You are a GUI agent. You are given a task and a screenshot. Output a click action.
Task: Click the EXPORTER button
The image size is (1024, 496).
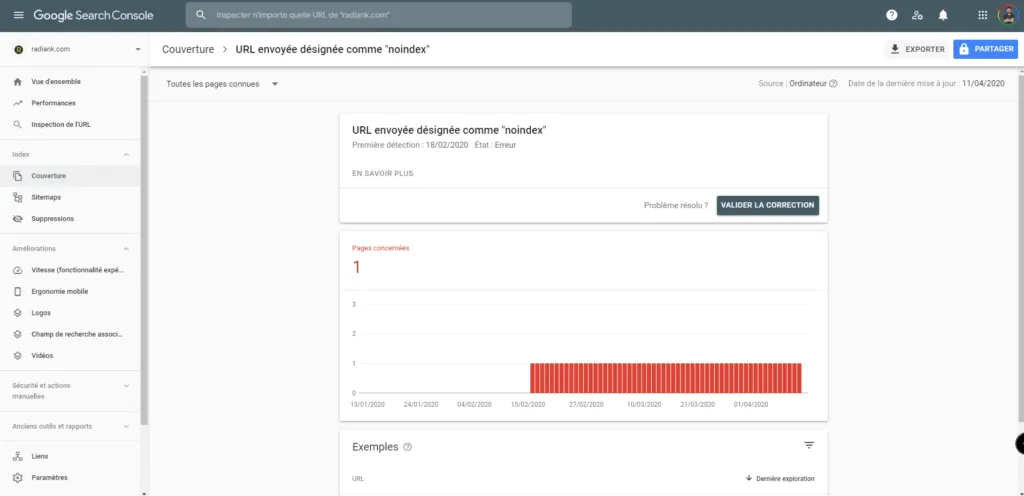[917, 49]
